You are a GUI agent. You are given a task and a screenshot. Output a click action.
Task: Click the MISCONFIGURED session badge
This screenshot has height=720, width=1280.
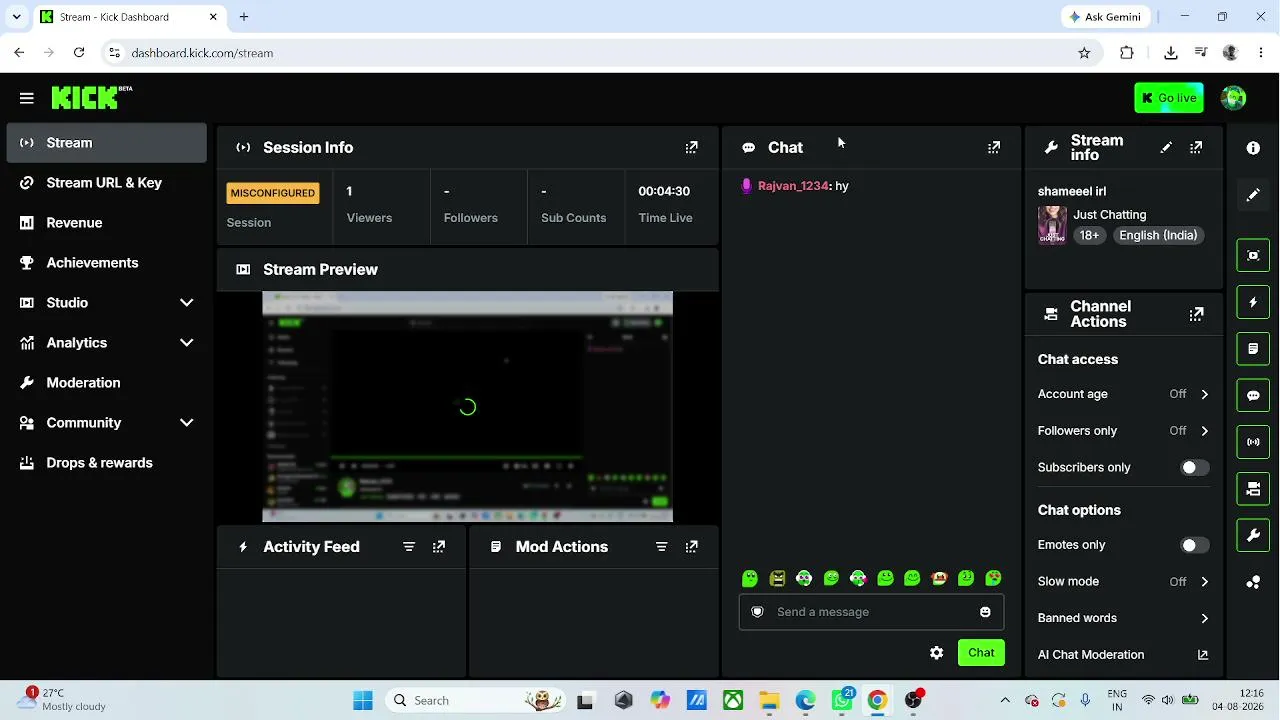pos(273,193)
